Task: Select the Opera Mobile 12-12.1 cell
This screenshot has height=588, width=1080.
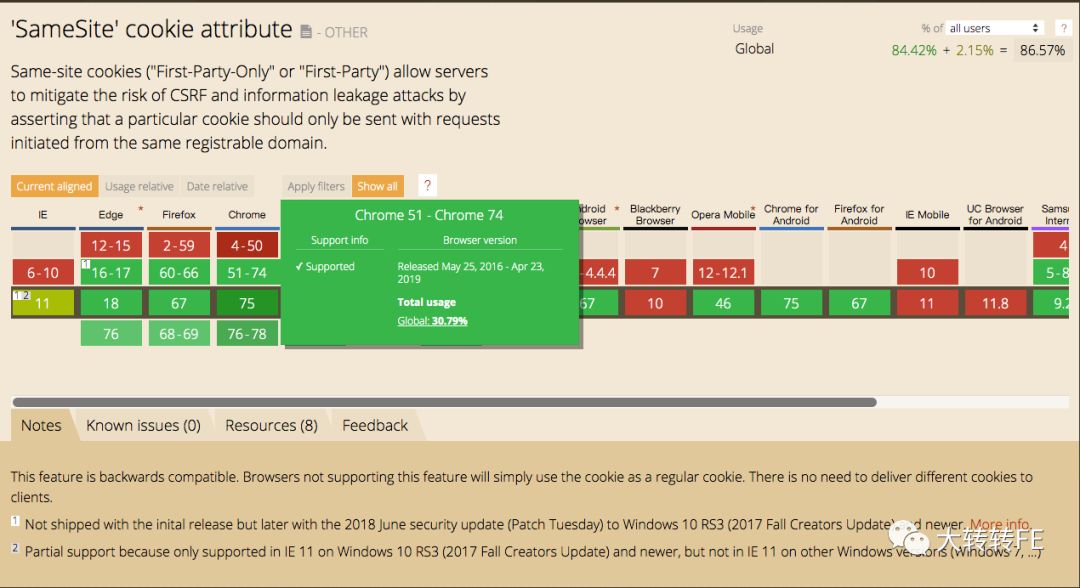Action: [x=723, y=273]
